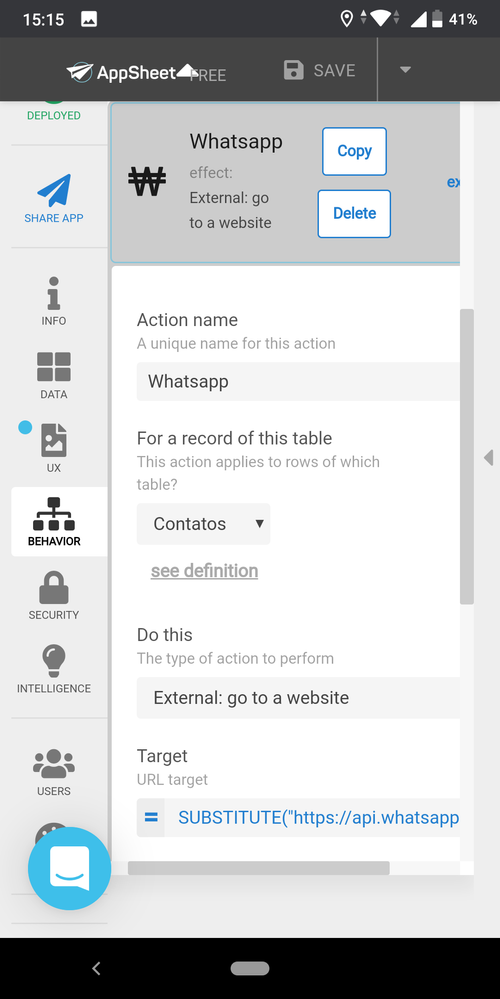This screenshot has height=999, width=500.
Task: Open the Info section icon
Action: [54, 292]
